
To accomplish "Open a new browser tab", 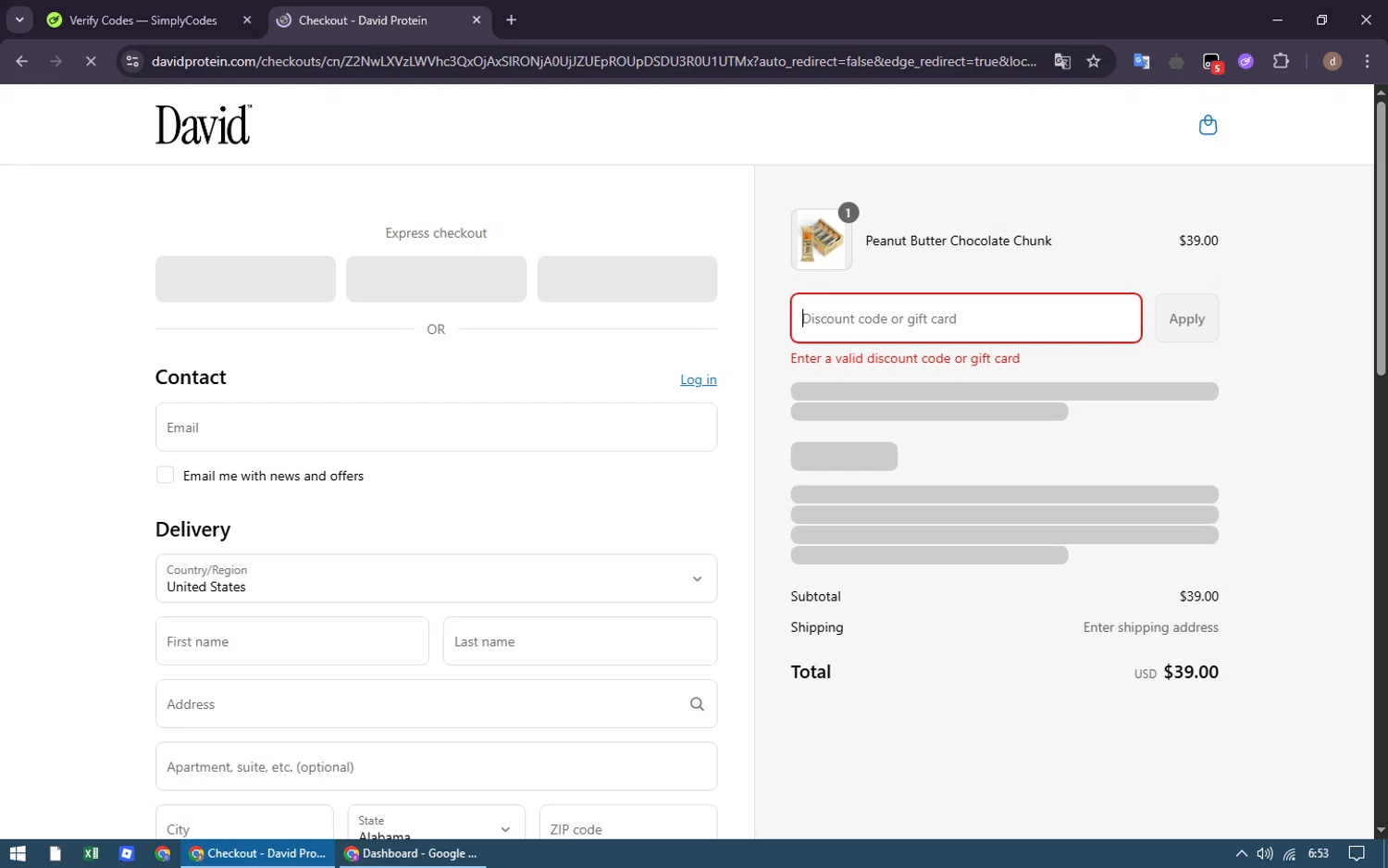I will [x=511, y=20].
